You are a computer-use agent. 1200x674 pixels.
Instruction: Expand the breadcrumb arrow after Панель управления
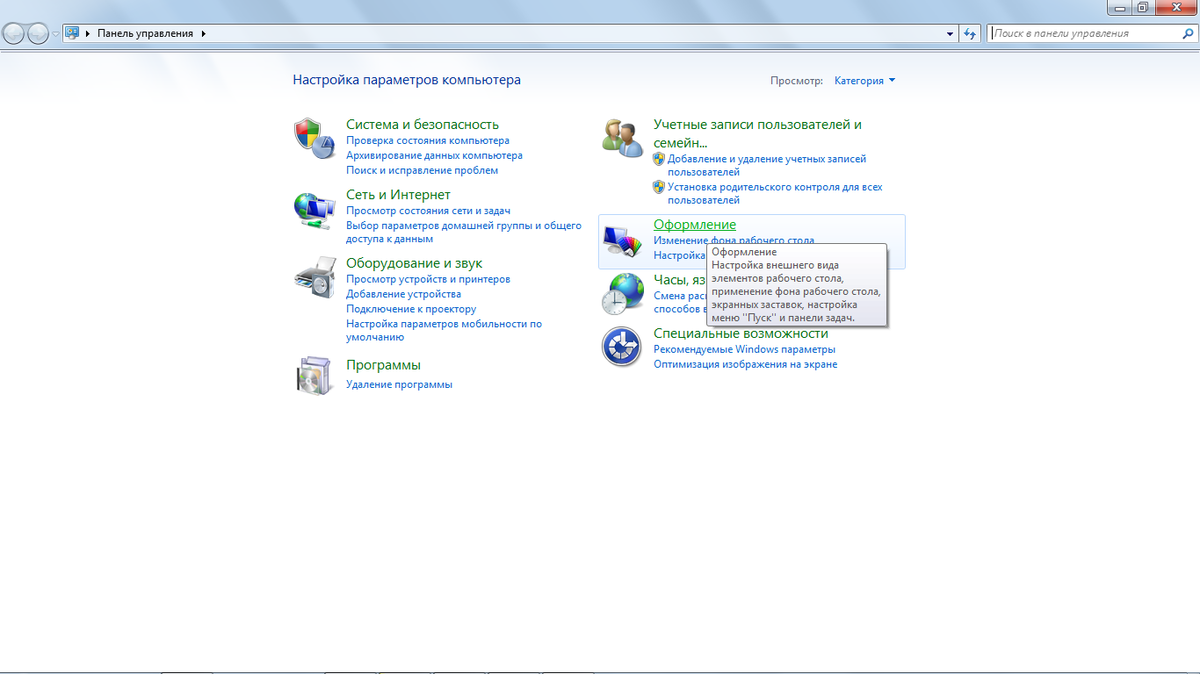coord(204,33)
